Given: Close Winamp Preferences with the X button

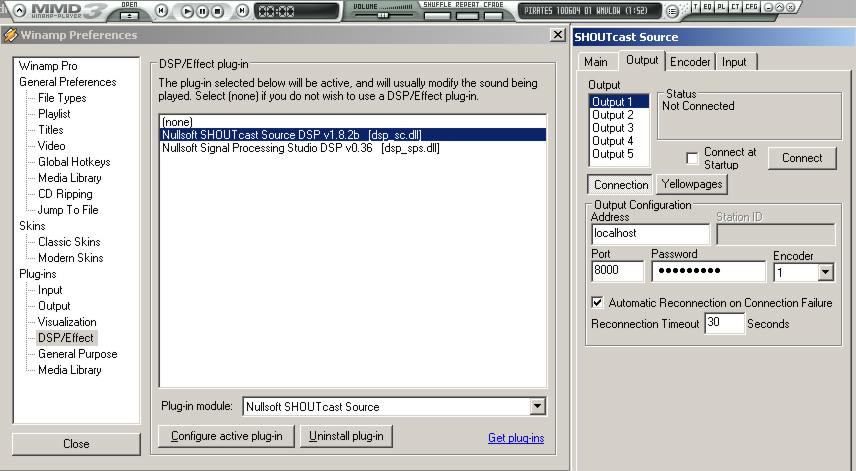Looking at the screenshot, I should (557, 35).
